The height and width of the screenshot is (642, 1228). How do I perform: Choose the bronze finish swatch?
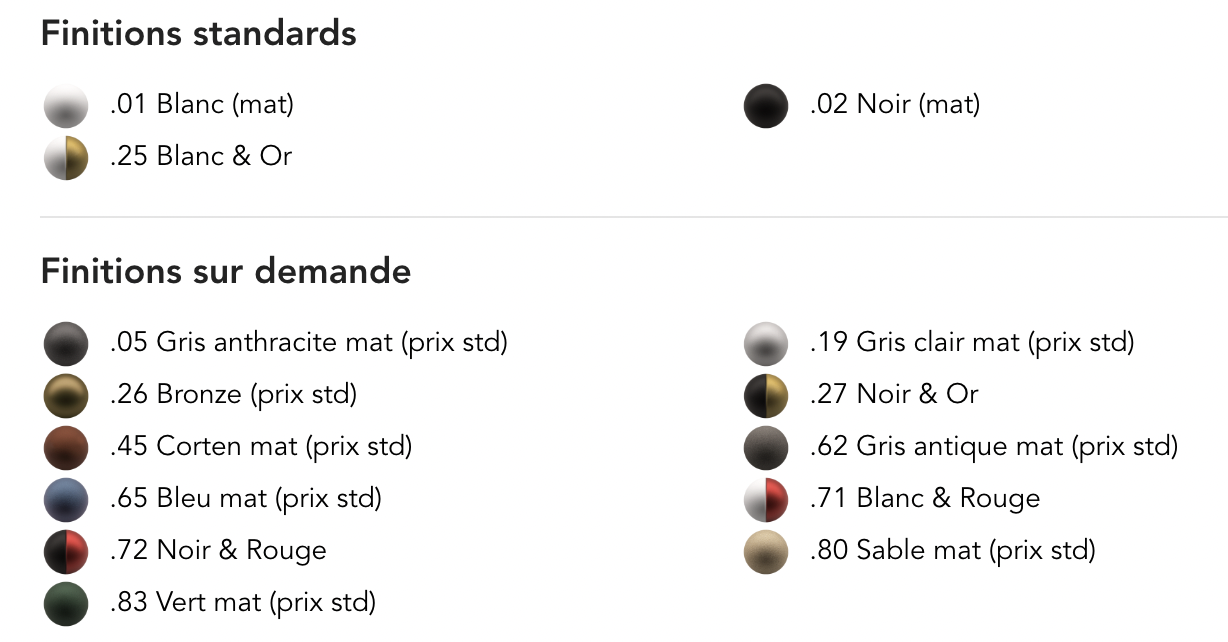coord(66,395)
